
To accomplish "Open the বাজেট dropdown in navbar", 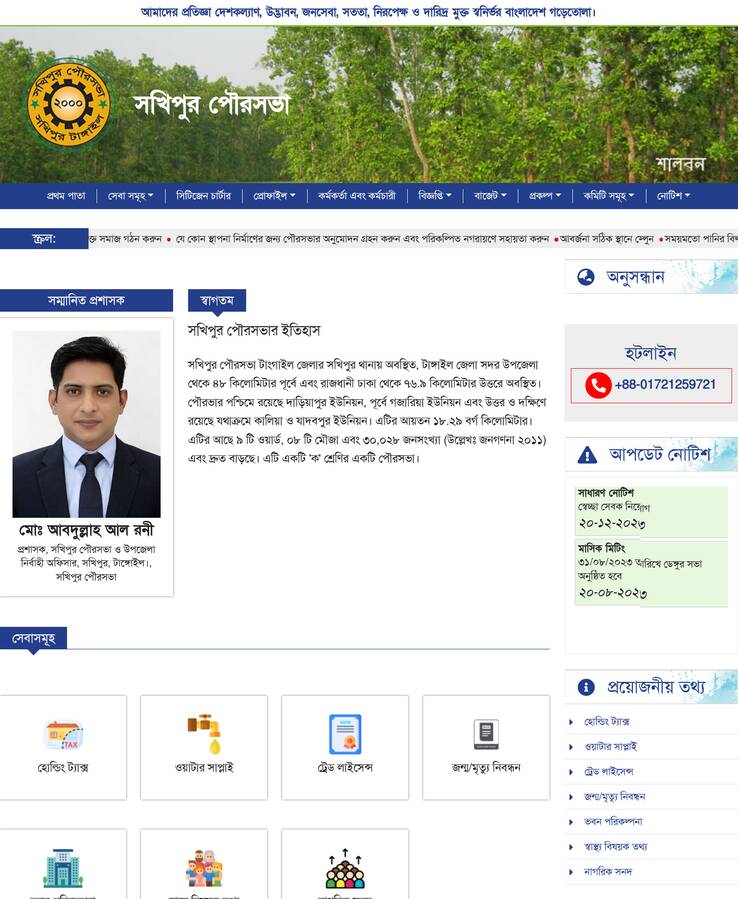I will click(490, 196).
